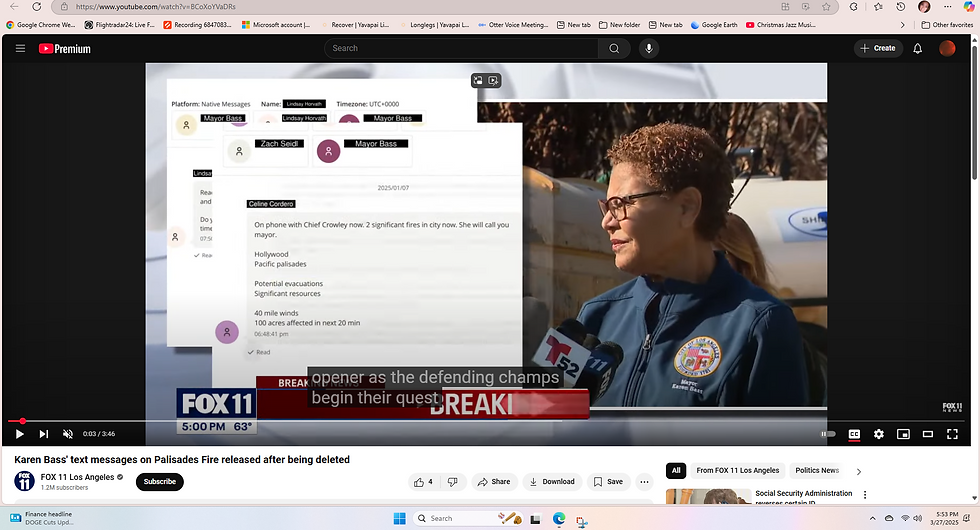Screen dimensions: 980x530
Task: Open Other favorites folder
Action: point(947,25)
